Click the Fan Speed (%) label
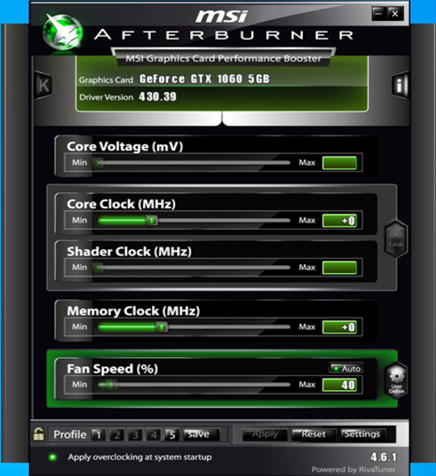 coord(112,369)
